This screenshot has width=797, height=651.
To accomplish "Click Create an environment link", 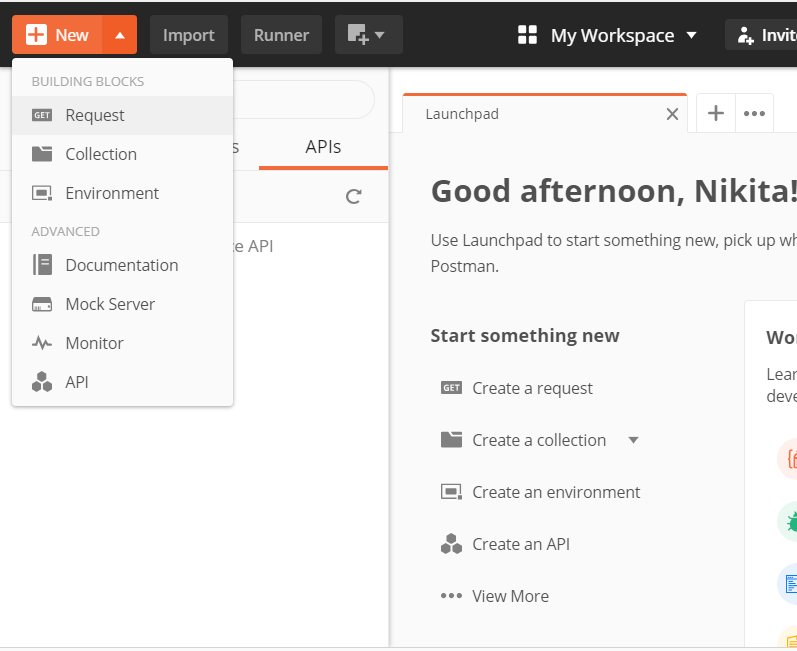I will 556,492.
